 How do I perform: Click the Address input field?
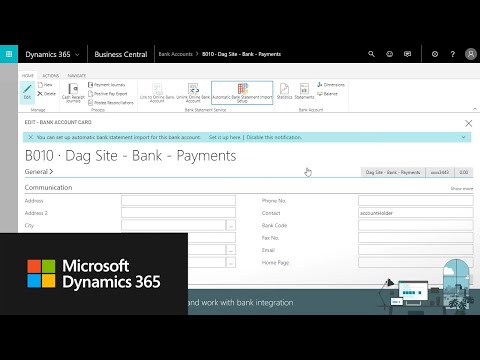[178, 200]
